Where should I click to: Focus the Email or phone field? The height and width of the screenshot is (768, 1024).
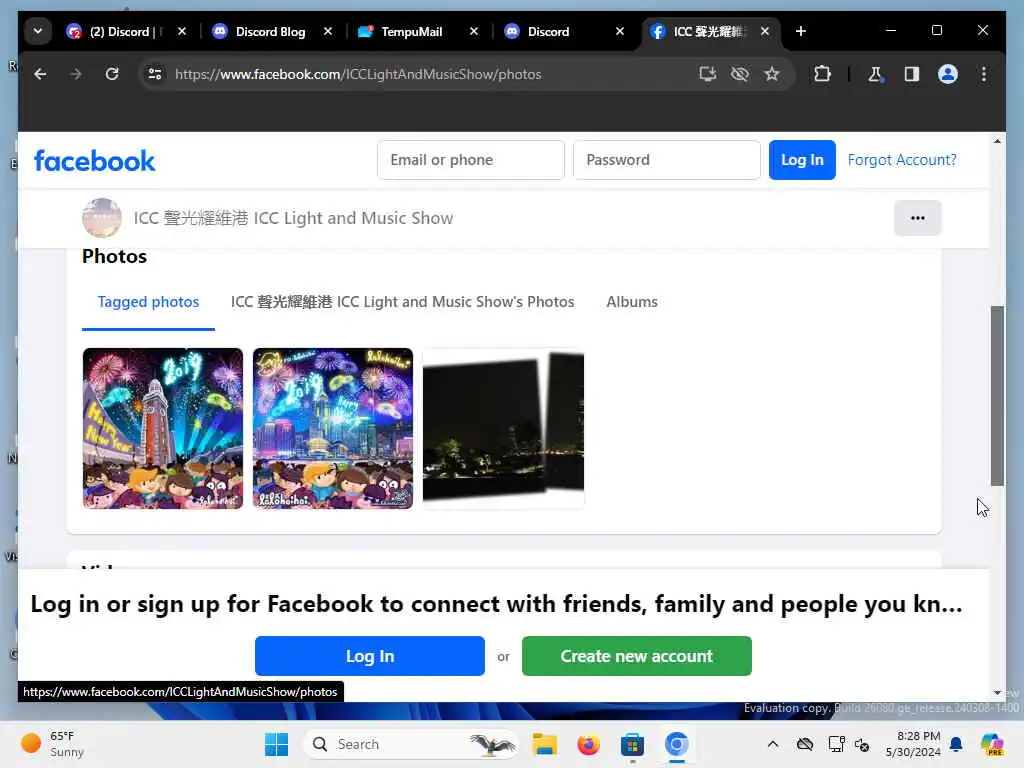[471, 160]
